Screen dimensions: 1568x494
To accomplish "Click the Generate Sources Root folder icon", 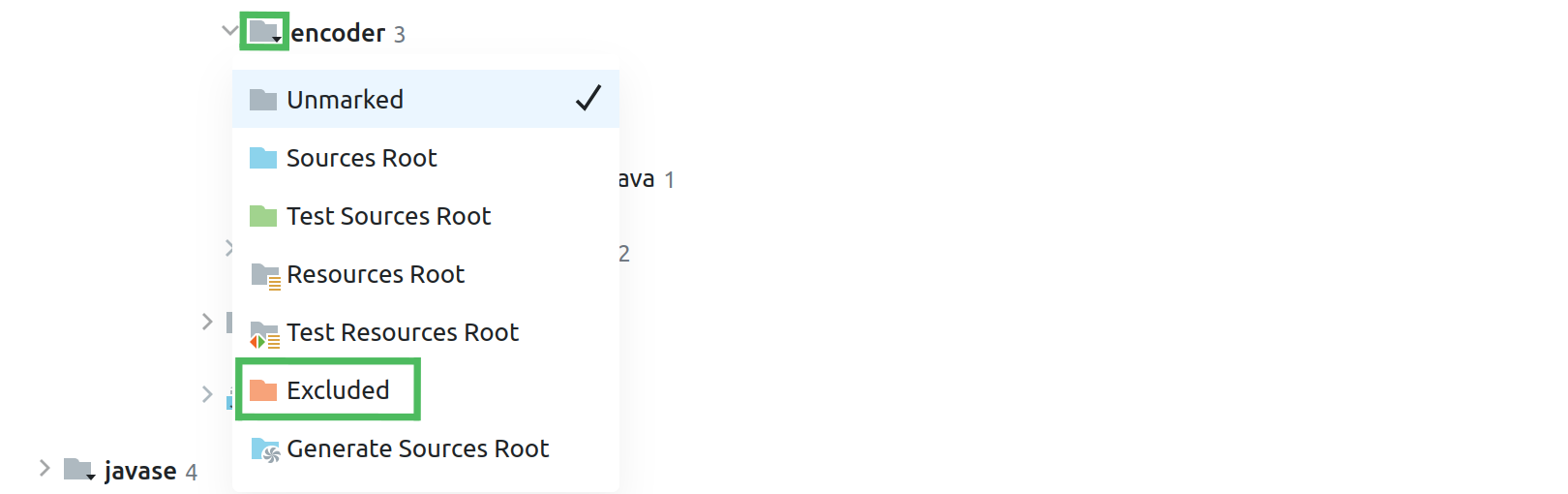I will coord(264,449).
